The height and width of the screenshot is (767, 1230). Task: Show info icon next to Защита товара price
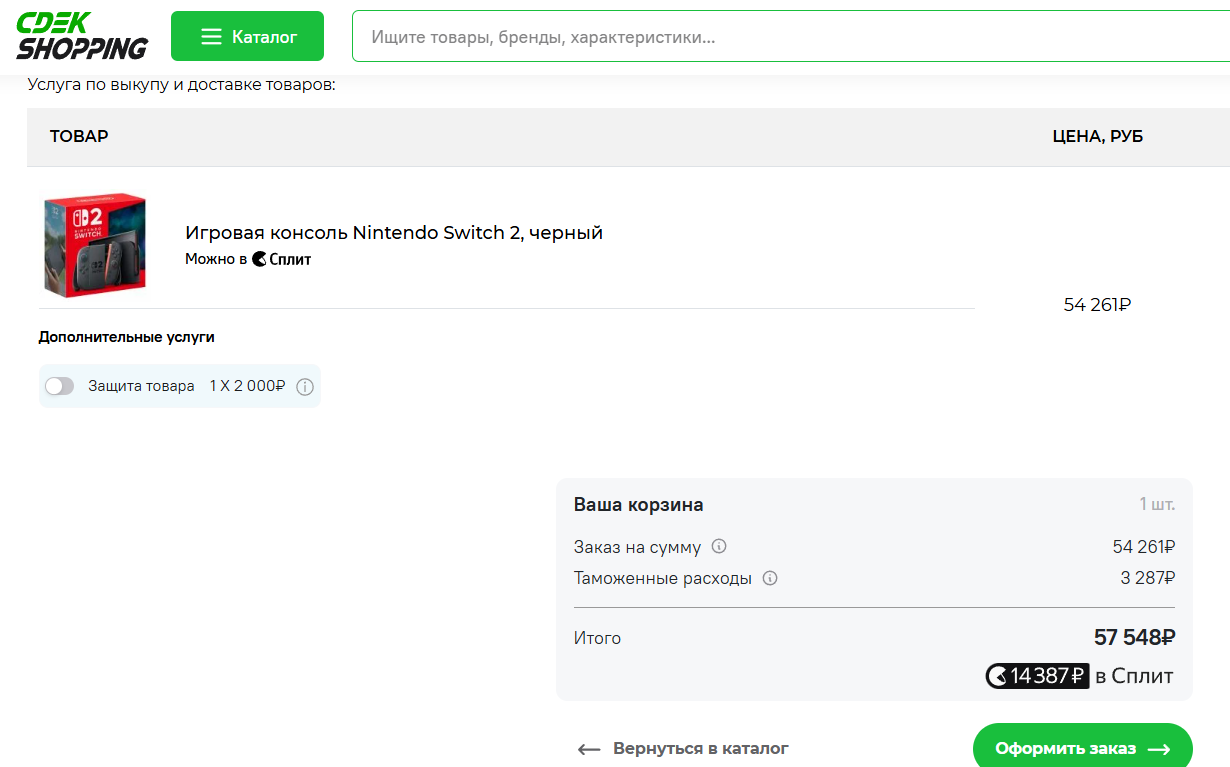[x=305, y=387]
